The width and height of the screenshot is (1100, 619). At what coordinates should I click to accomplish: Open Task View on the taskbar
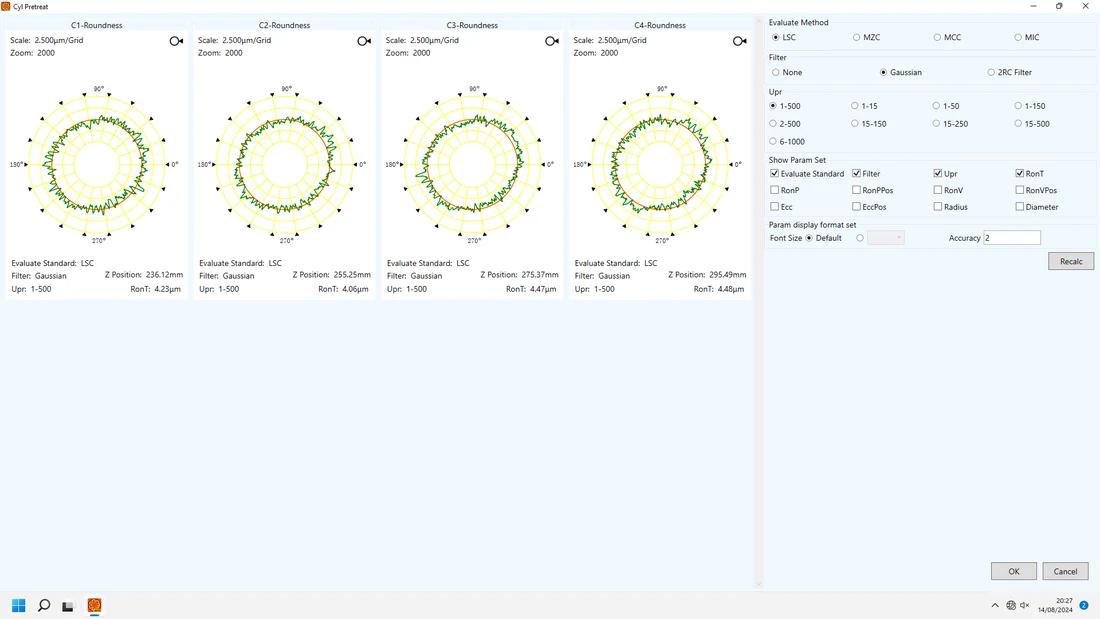(x=68, y=606)
